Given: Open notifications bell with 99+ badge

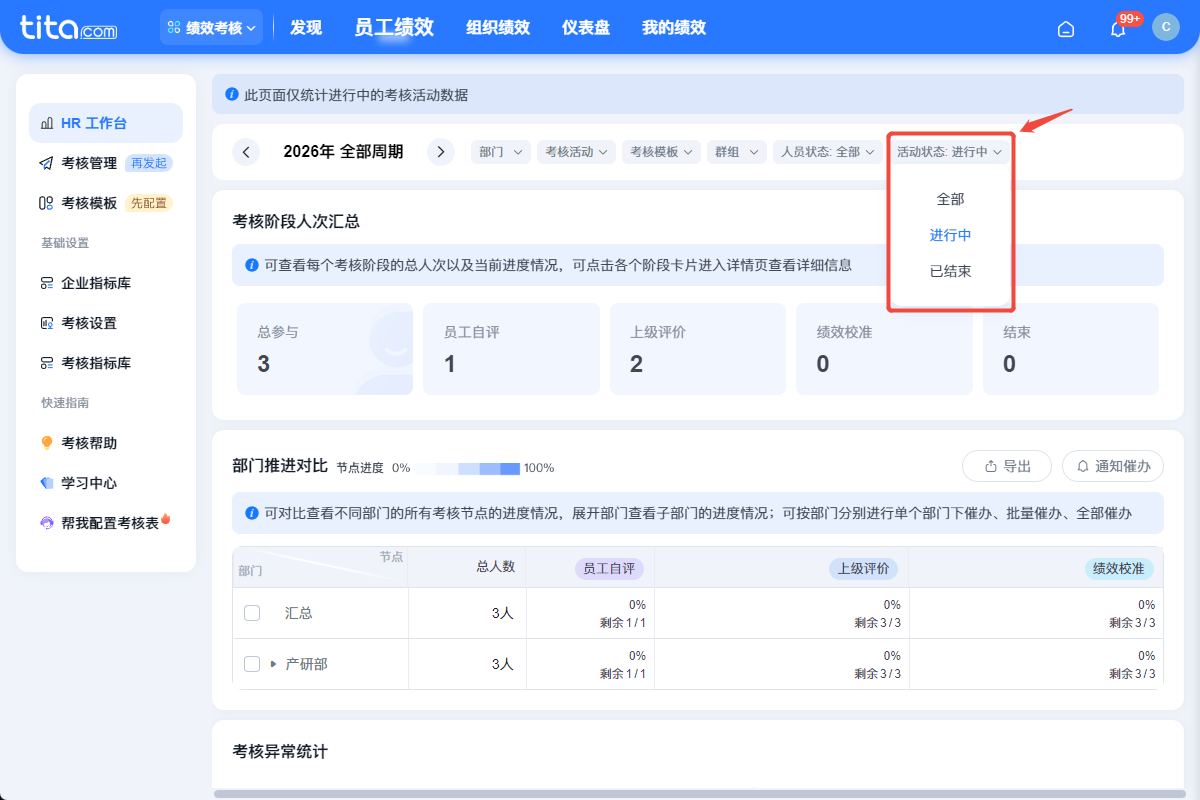Looking at the screenshot, I should pos(1118,28).
